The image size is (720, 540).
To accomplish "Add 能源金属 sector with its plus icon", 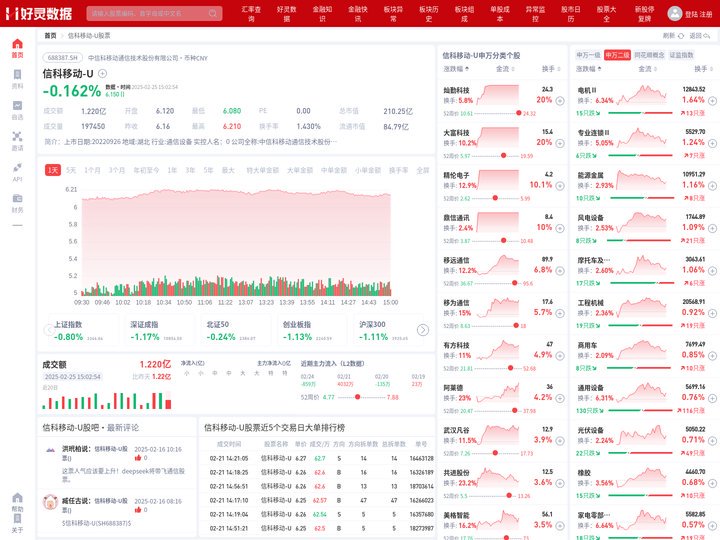I will pyautogui.click(x=712, y=186).
